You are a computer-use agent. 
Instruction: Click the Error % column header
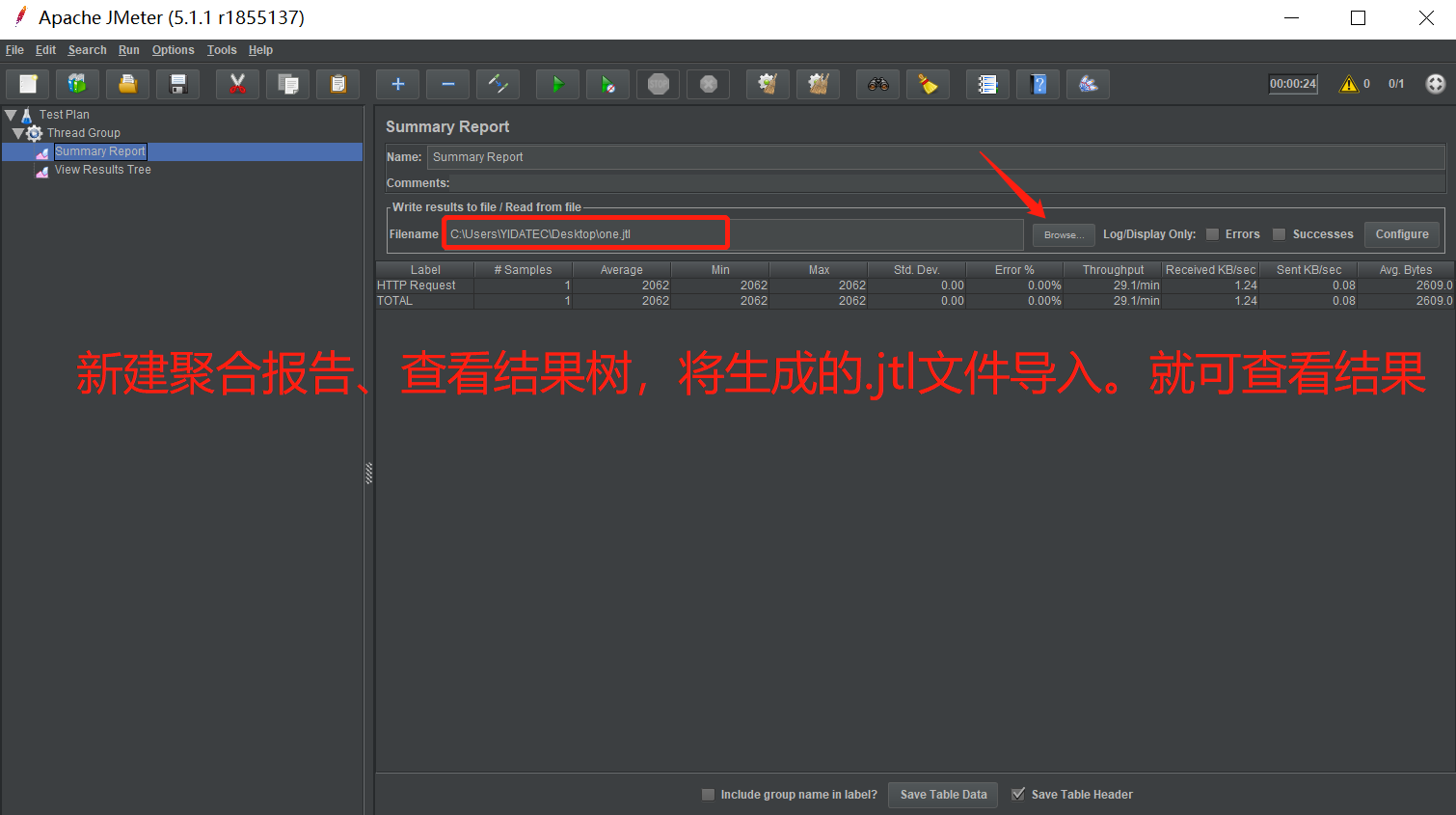[x=1014, y=270]
